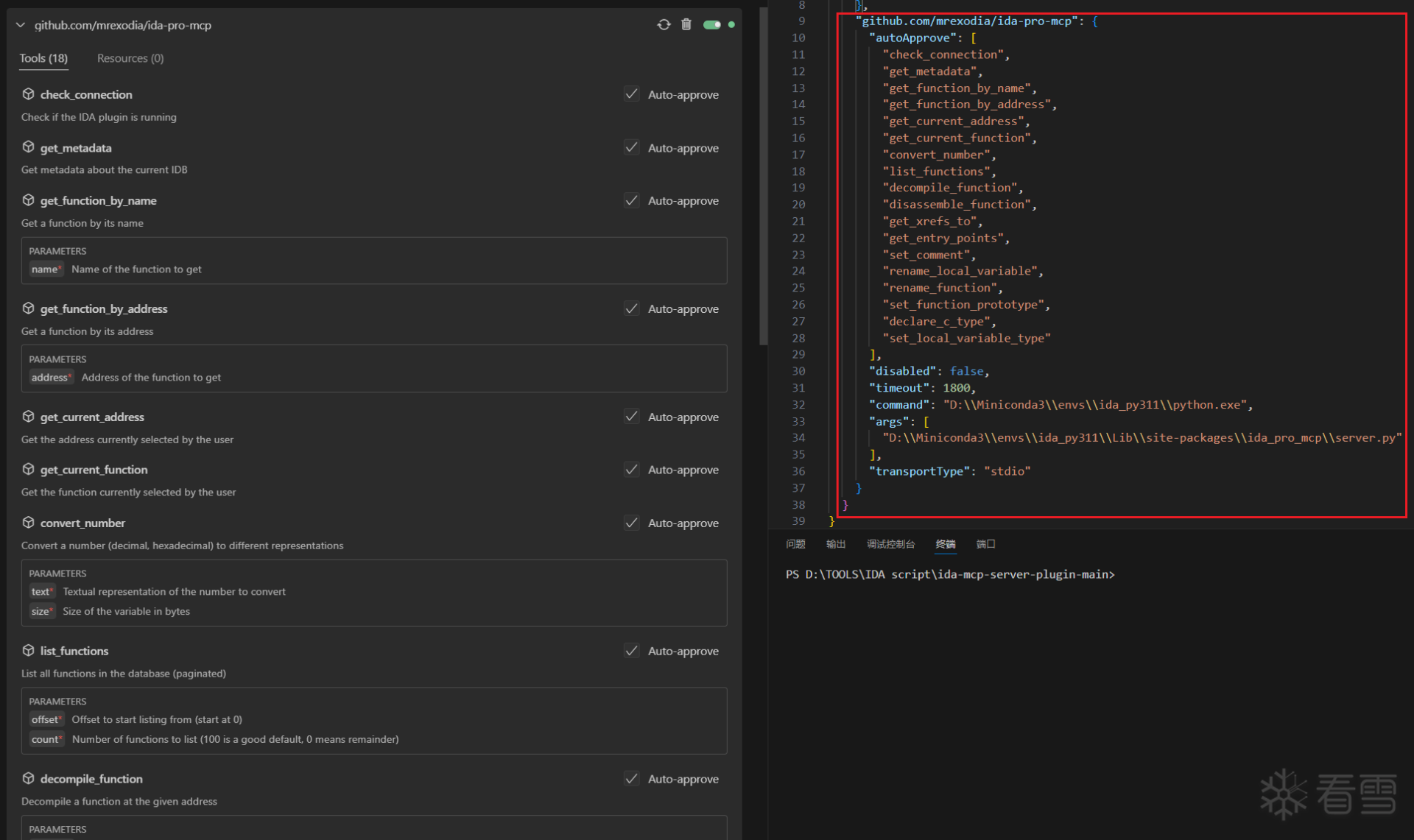Click the cube icon beside get_function_by_address
This screenshot has height=840, width=1414.
click(28, 308)
